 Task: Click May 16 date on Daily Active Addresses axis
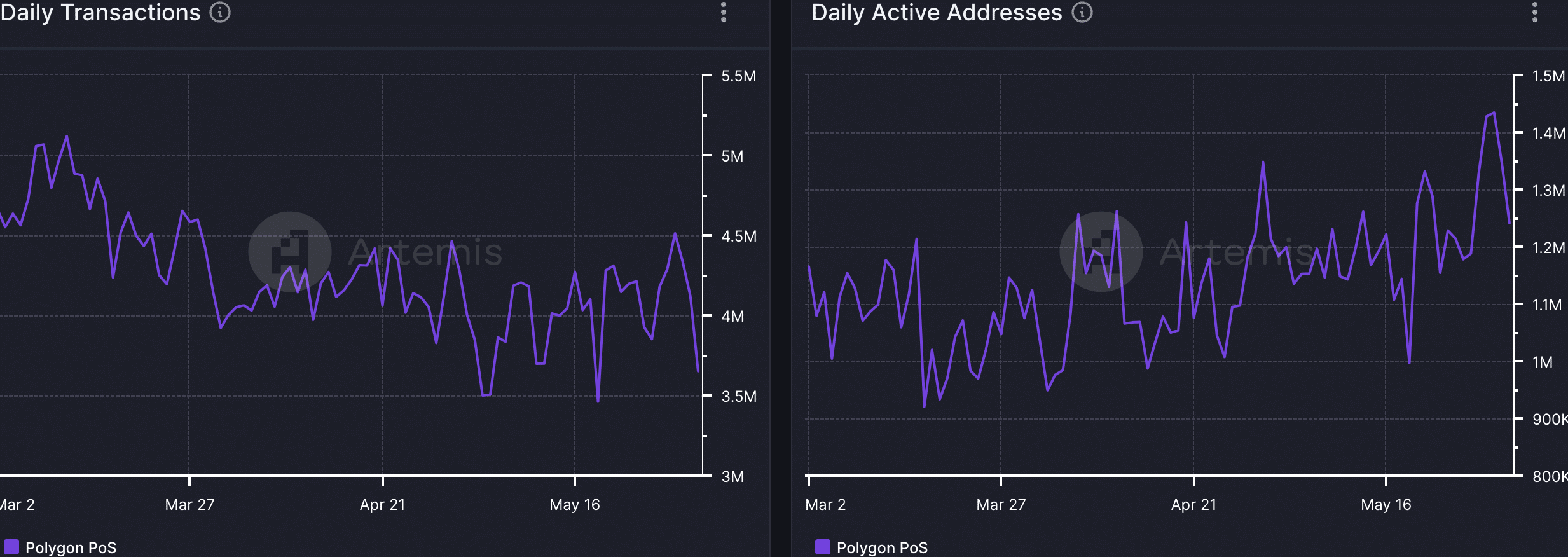point(1386,505)
